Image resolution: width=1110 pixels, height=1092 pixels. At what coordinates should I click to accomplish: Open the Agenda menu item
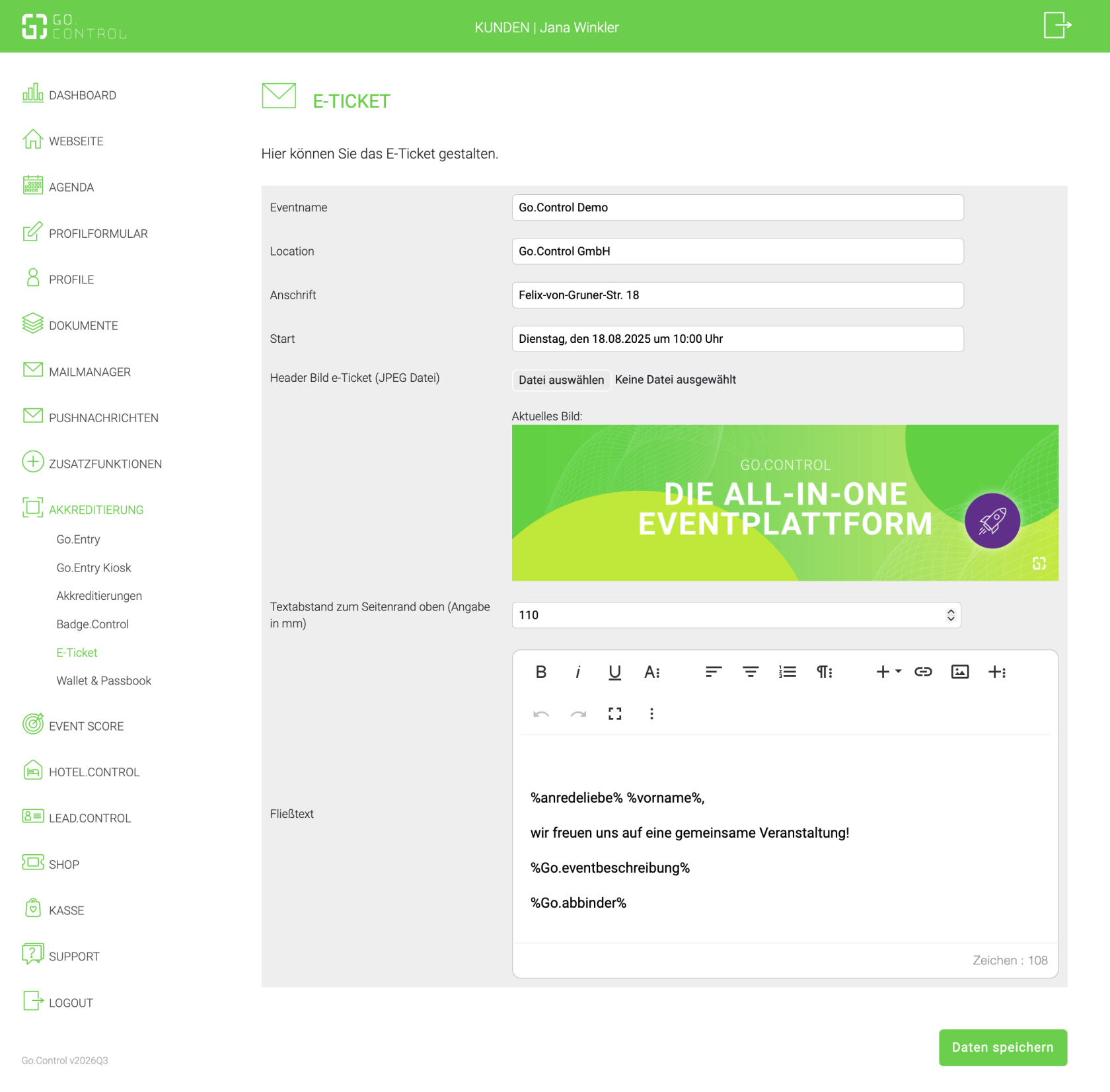tap(71, 187)
